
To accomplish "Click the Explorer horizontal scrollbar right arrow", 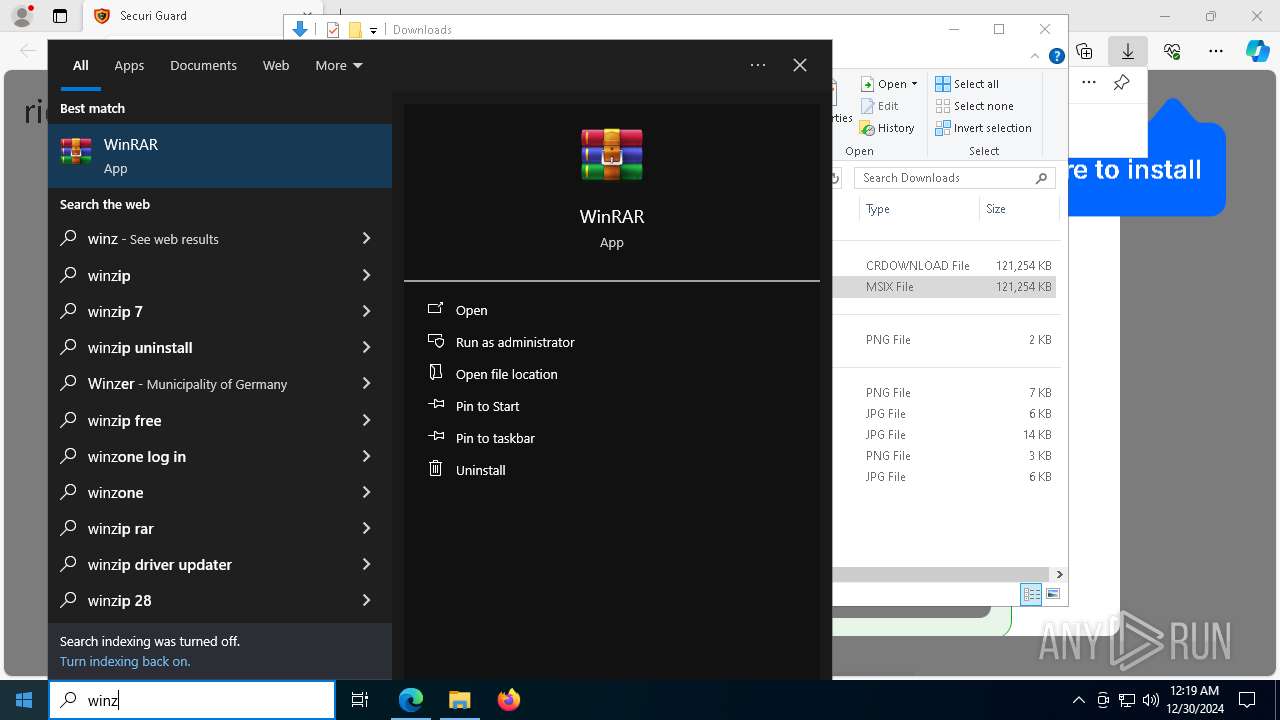I will [1059, 574].
